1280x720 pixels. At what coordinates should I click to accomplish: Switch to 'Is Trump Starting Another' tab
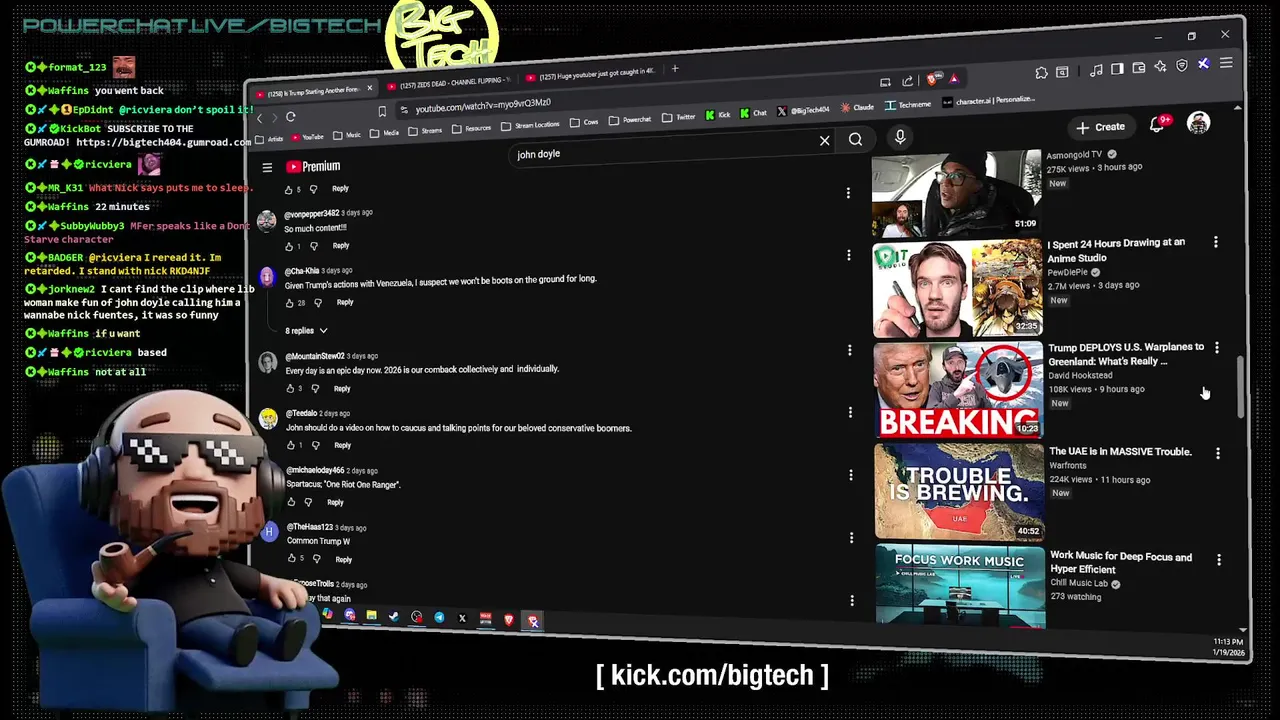(313, 90)
